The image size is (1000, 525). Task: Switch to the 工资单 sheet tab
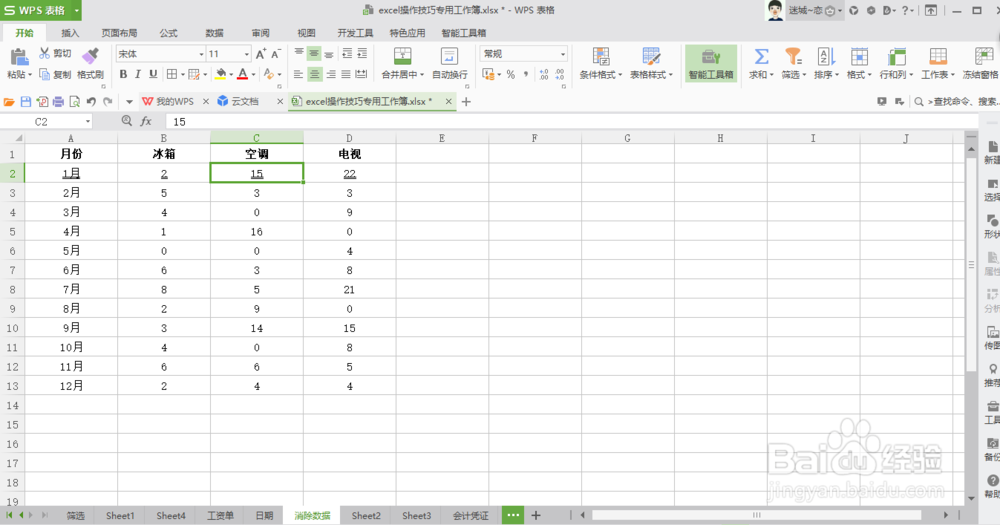[x=220, y=515]
